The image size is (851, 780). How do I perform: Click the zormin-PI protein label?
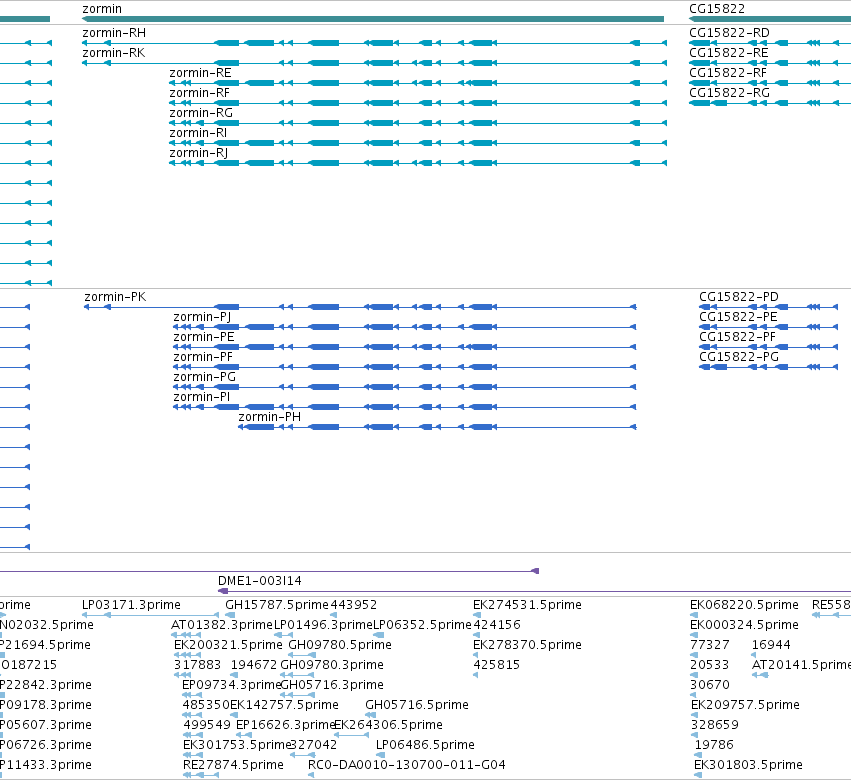(x=201, y=398)
